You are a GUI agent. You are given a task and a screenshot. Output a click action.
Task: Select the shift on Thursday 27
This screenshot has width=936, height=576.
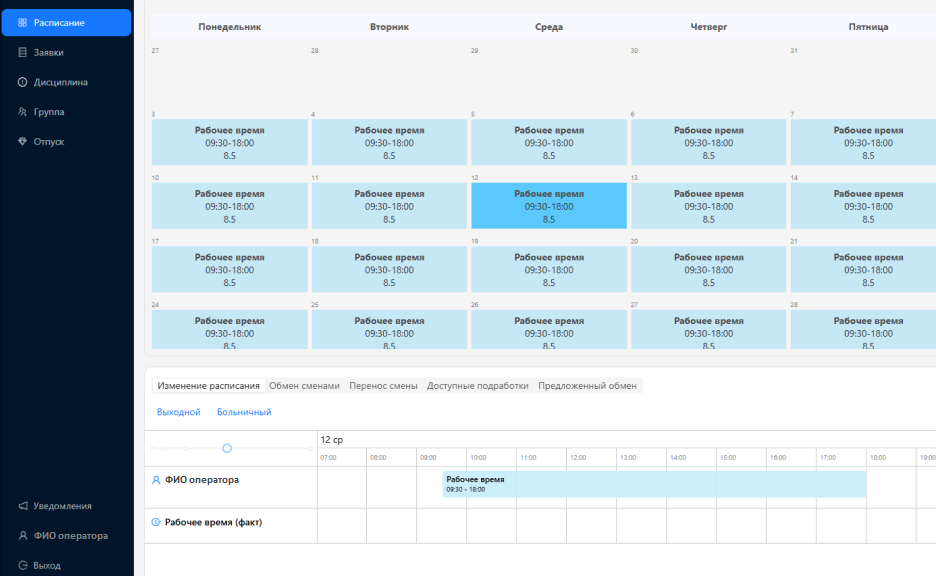click(709, 329)
